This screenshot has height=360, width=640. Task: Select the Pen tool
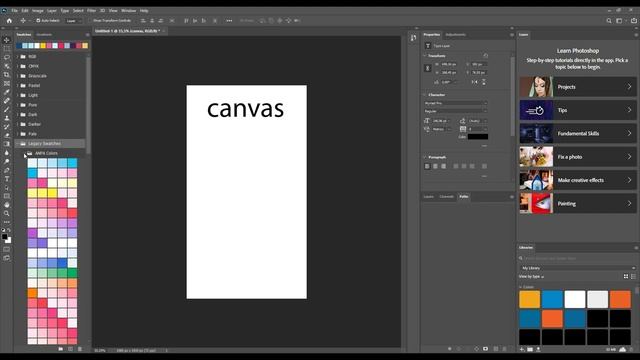pyautogui.click(x=7, y=170)
